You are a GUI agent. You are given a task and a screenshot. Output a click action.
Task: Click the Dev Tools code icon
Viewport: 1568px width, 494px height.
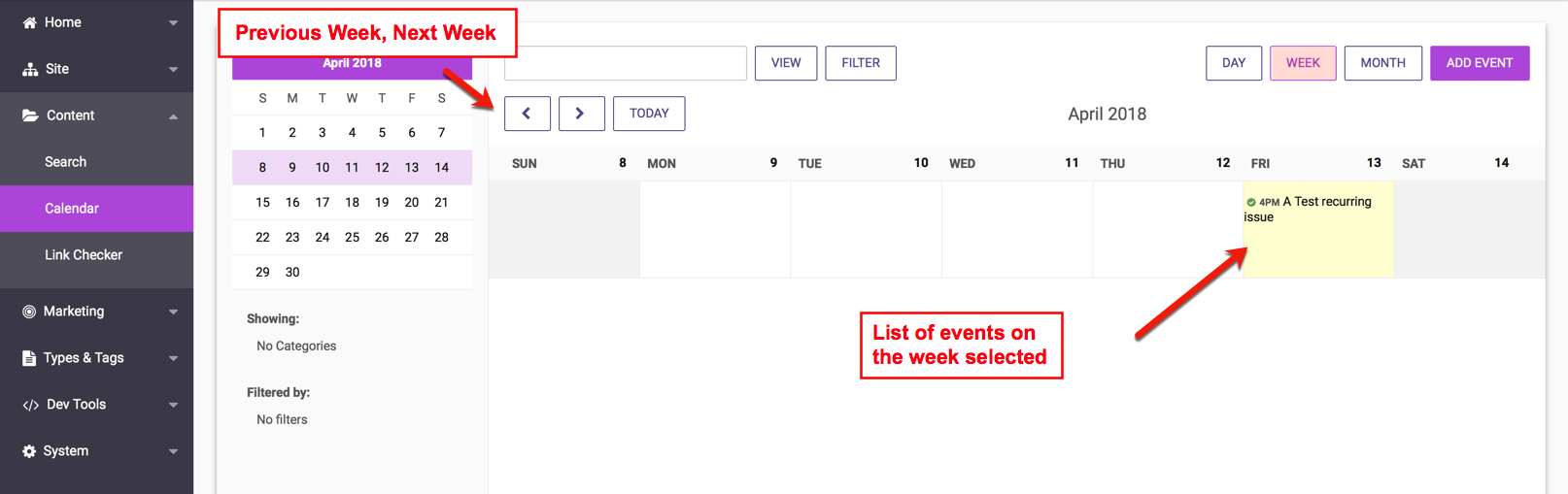(x=30, y=405)
